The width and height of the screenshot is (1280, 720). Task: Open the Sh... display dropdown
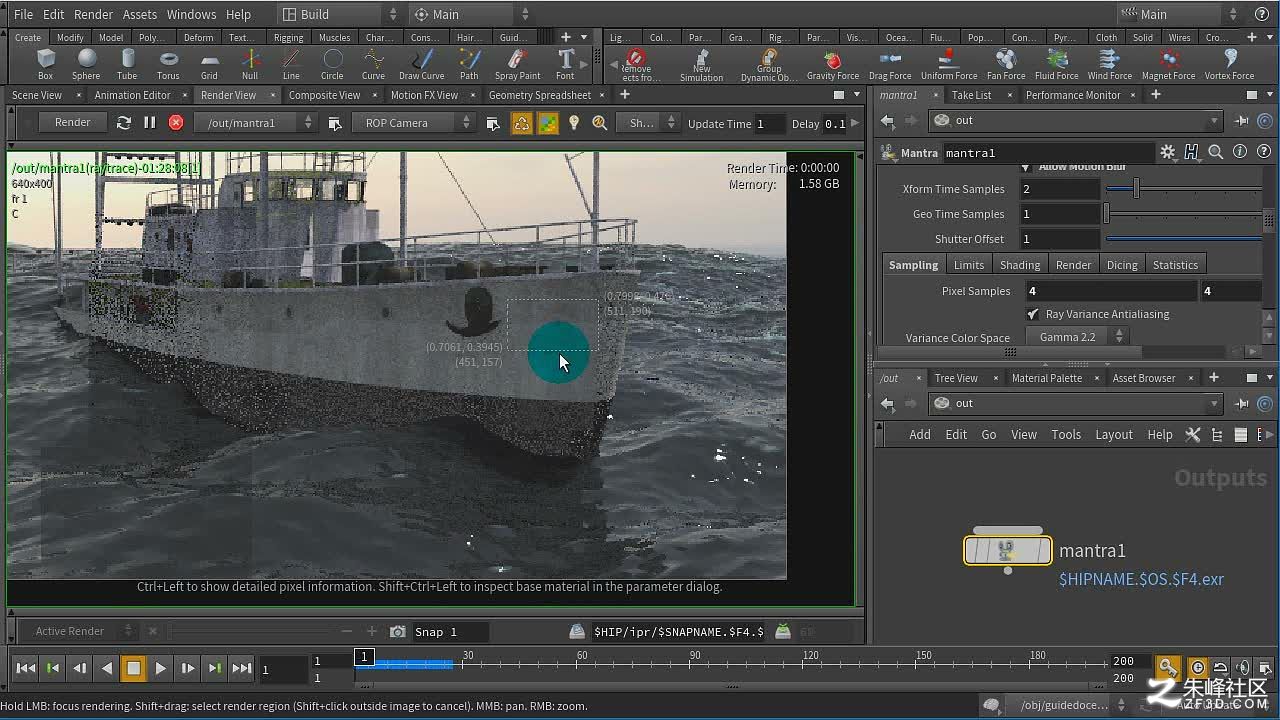(x=648, y=123)
